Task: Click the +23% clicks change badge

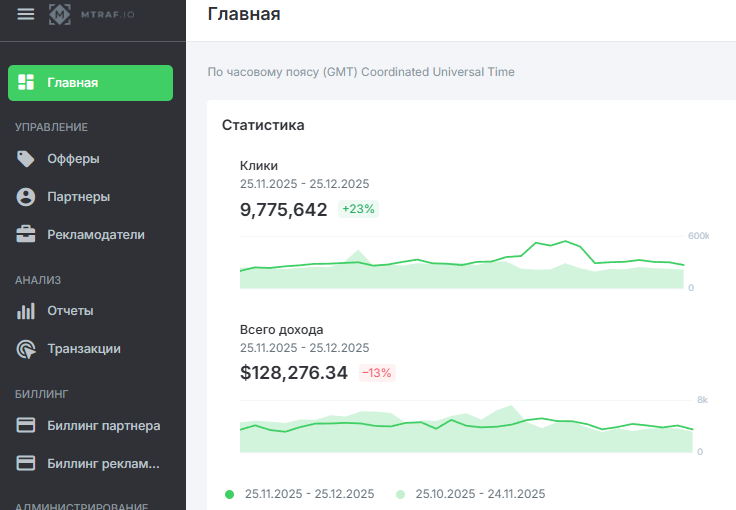Action: tap(358, 210)
